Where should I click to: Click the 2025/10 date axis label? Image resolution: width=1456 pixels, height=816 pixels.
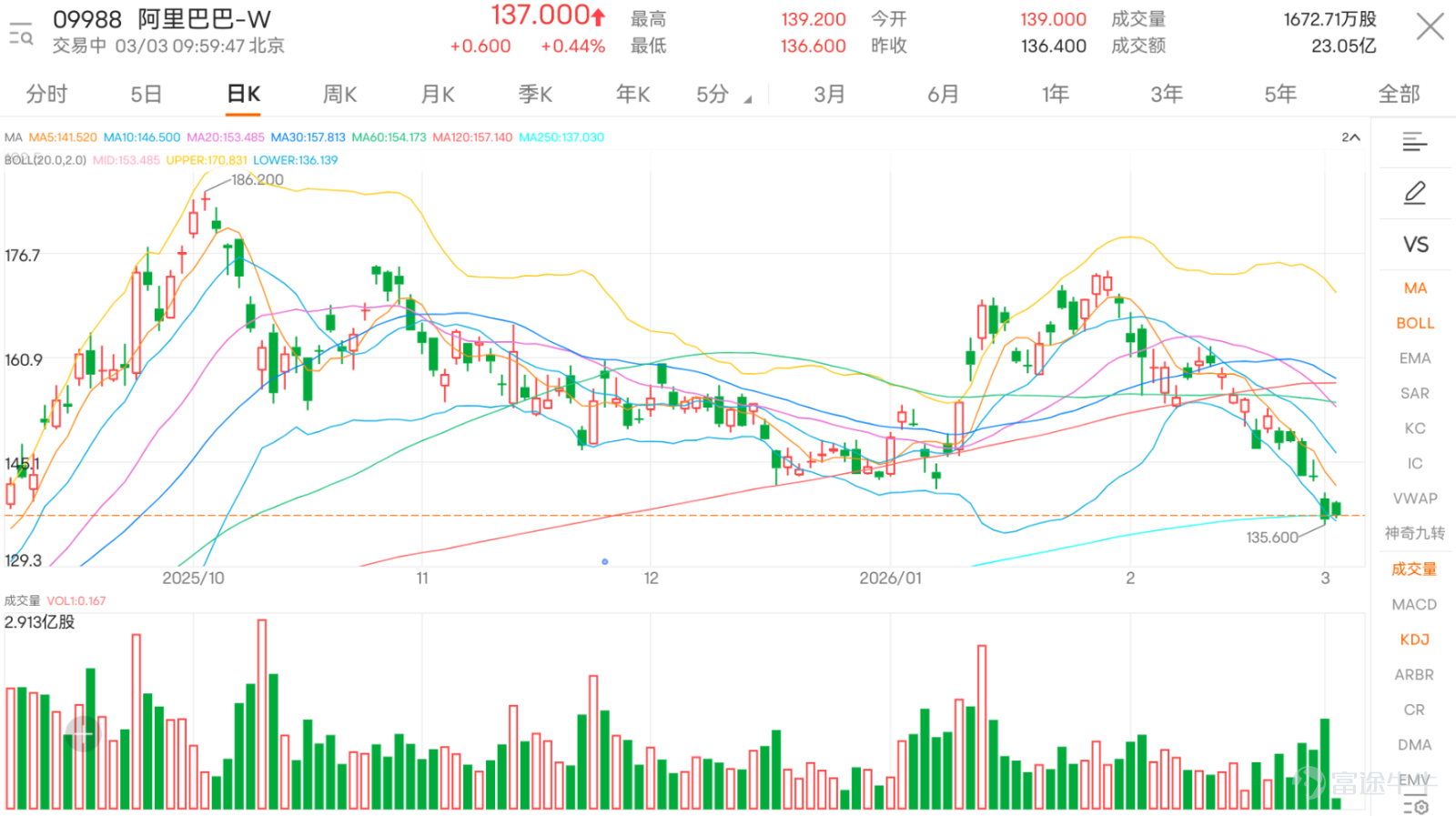(193, 578)
